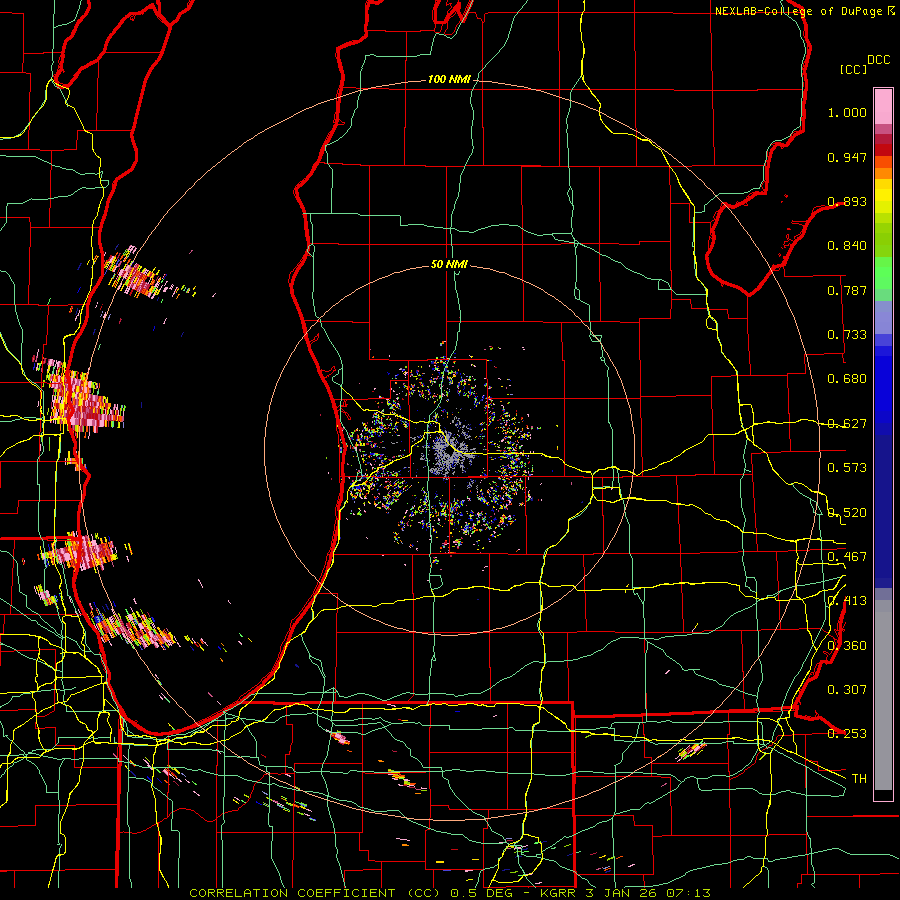
Task: Pick the pink segment of the color bar
Action: (883, 106)
